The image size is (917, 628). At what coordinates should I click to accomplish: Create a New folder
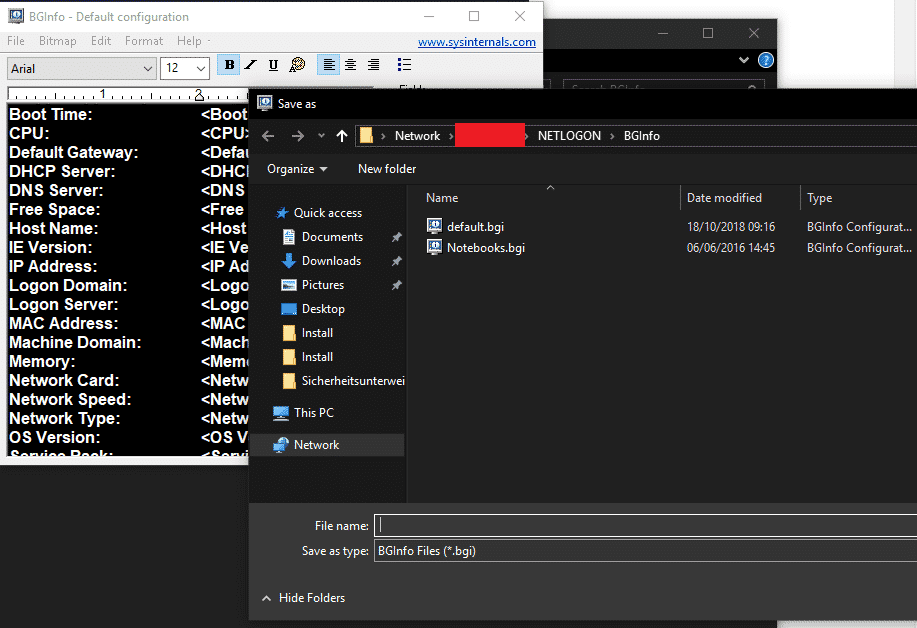click(x=387, y=169)
